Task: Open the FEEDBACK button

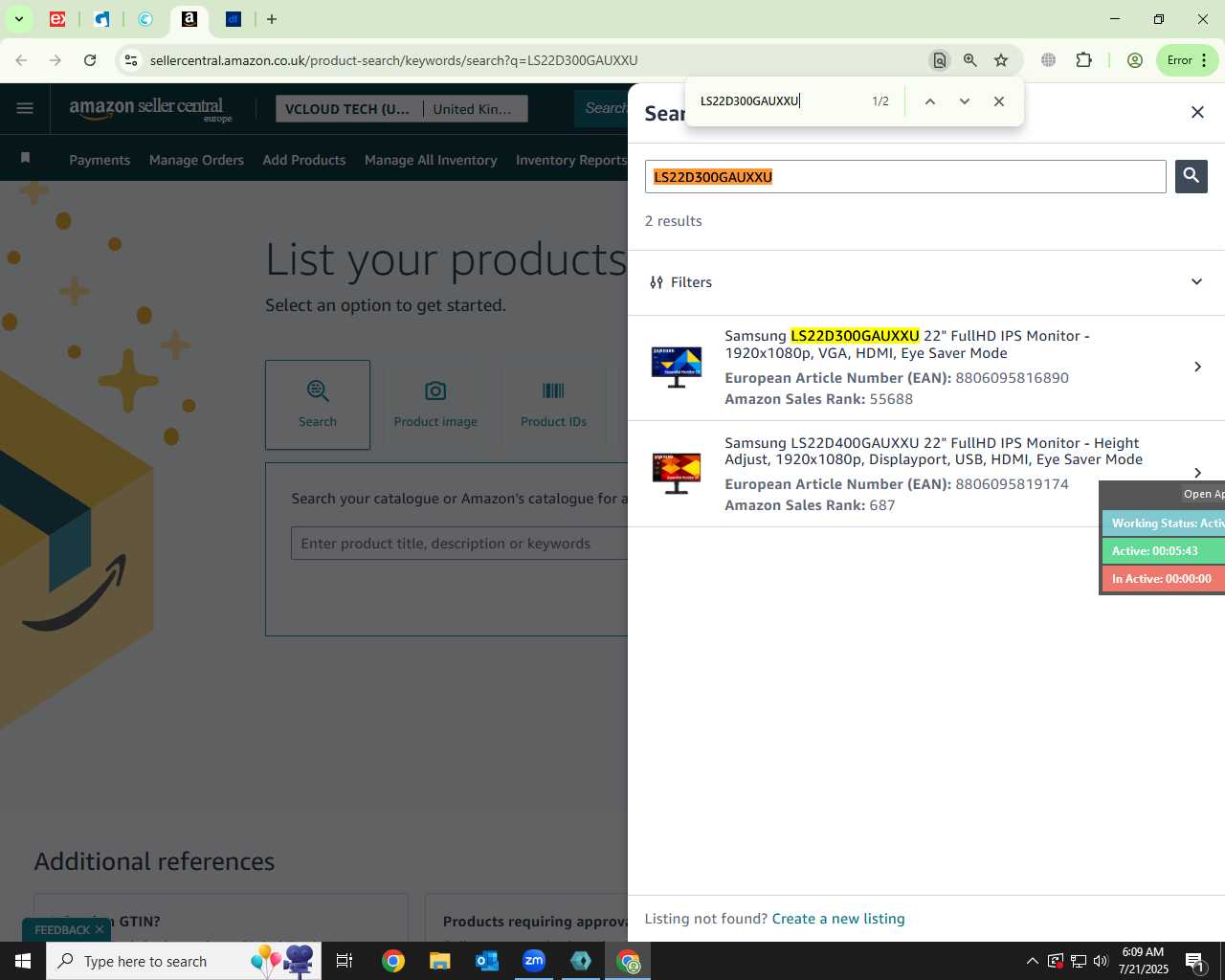Action: pyautogui.click(x=62, y=930)
